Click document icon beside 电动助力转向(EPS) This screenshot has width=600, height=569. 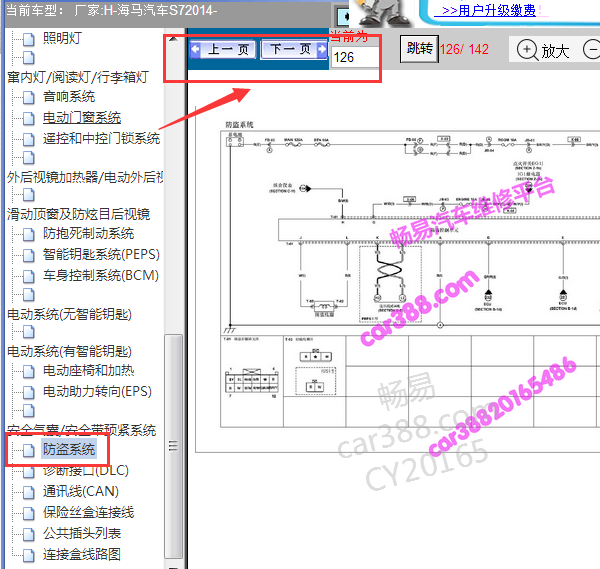28,392
